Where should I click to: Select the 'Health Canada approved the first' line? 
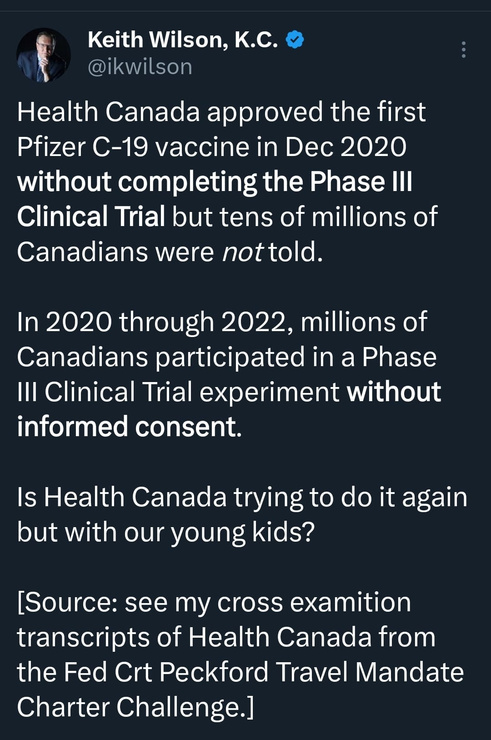tap(221, 112)
